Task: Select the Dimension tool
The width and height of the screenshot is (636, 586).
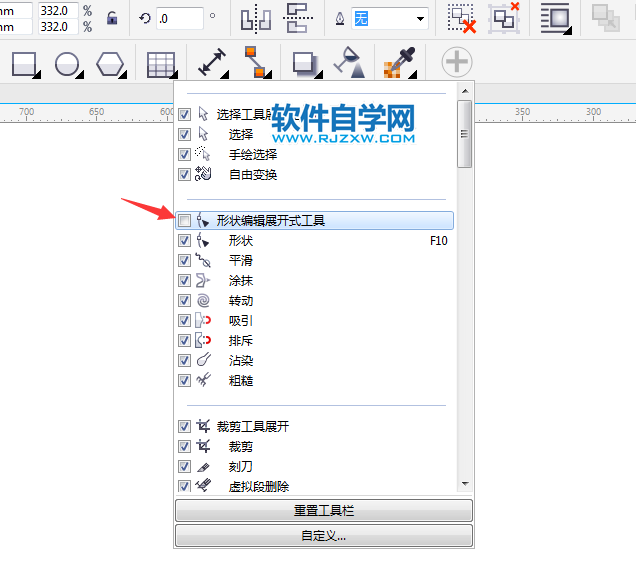Action: click(x=212, y=62)
